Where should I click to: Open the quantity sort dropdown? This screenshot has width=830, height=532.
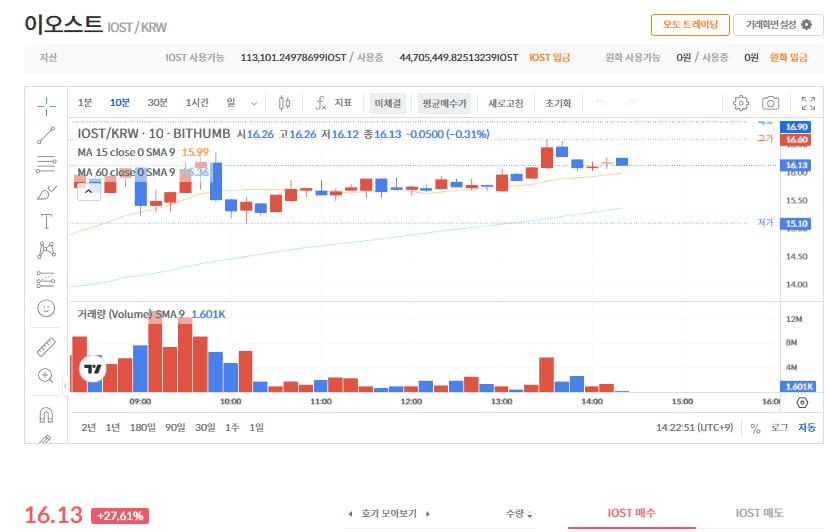coord(519,513)
